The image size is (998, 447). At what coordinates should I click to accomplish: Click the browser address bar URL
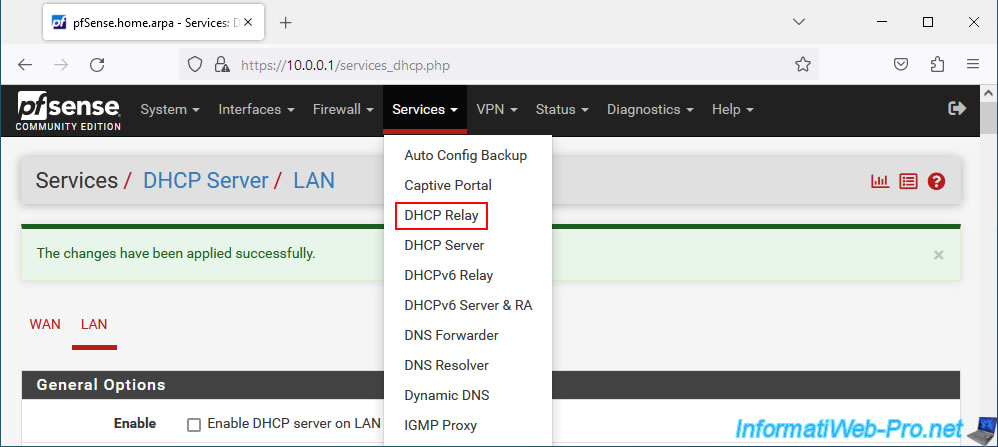(x=346, y=65)
